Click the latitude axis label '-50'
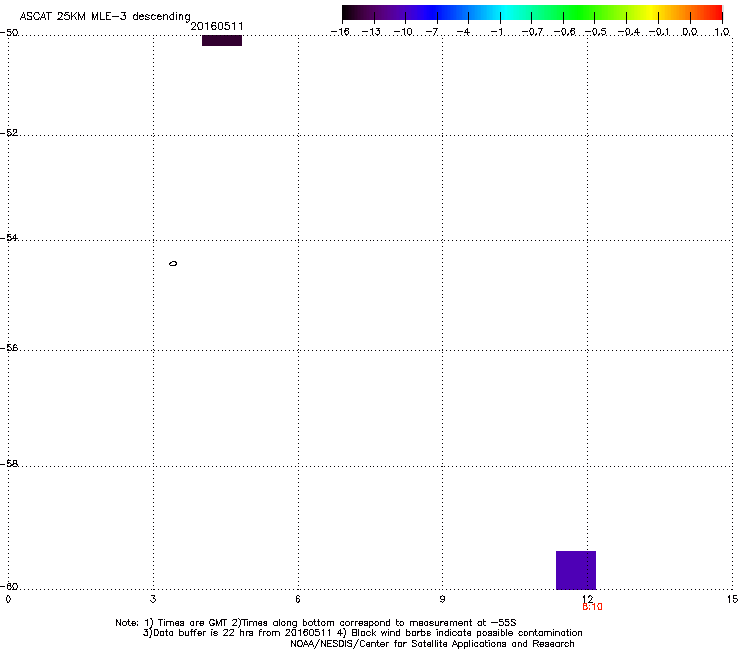Image resolution: width=740 pixels, height=650 pixels. [x=9, y=33]
